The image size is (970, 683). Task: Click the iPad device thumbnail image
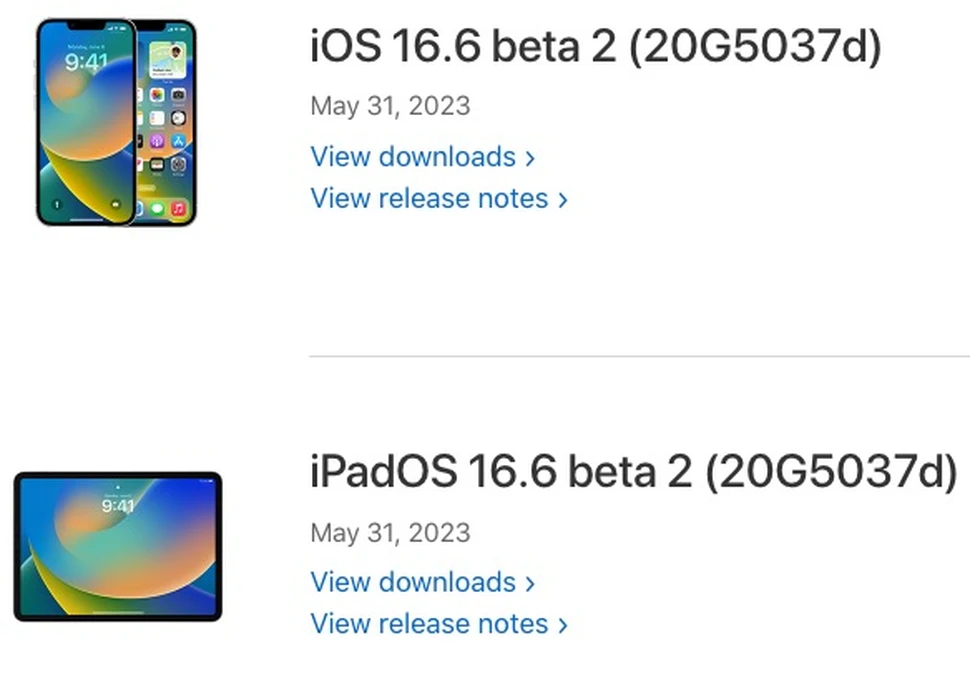tap(118, 546)
